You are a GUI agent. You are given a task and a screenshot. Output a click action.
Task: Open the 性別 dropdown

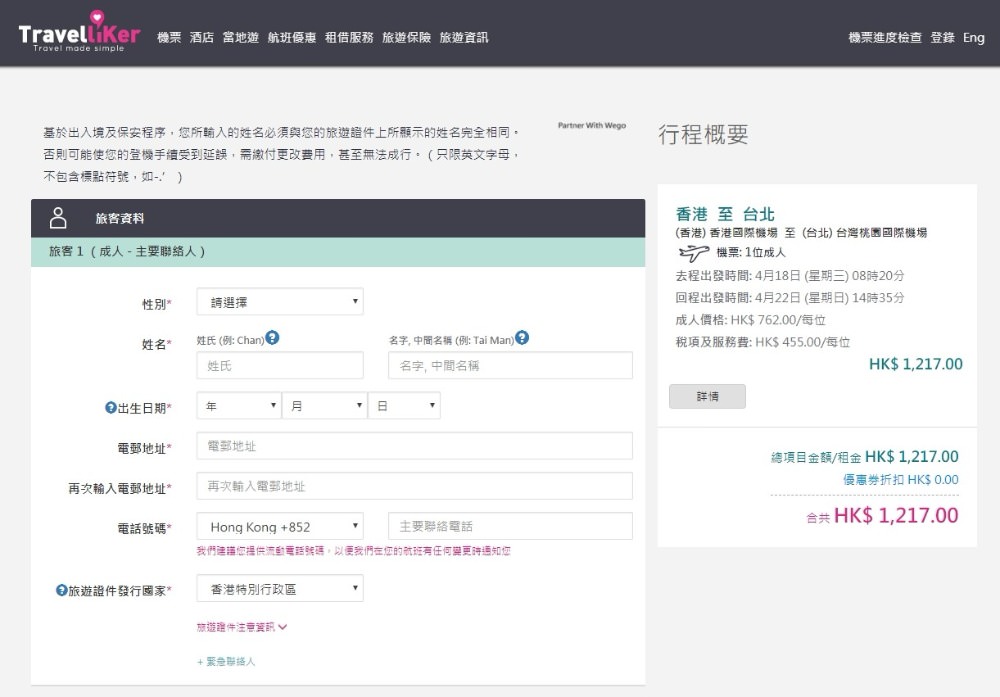point(280,301)
